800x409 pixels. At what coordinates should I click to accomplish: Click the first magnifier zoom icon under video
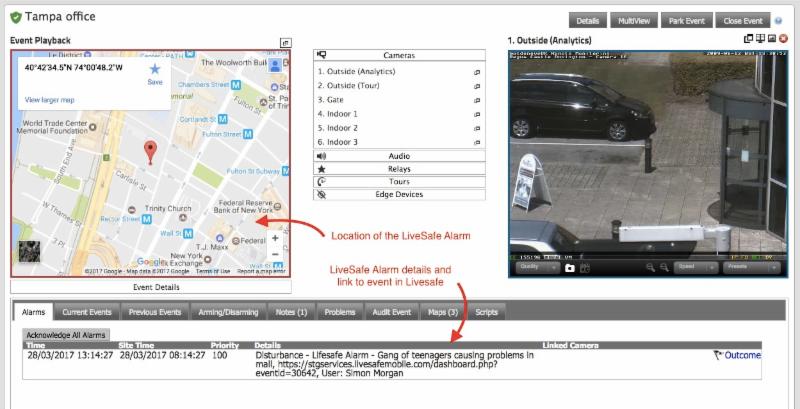(651, 268)
